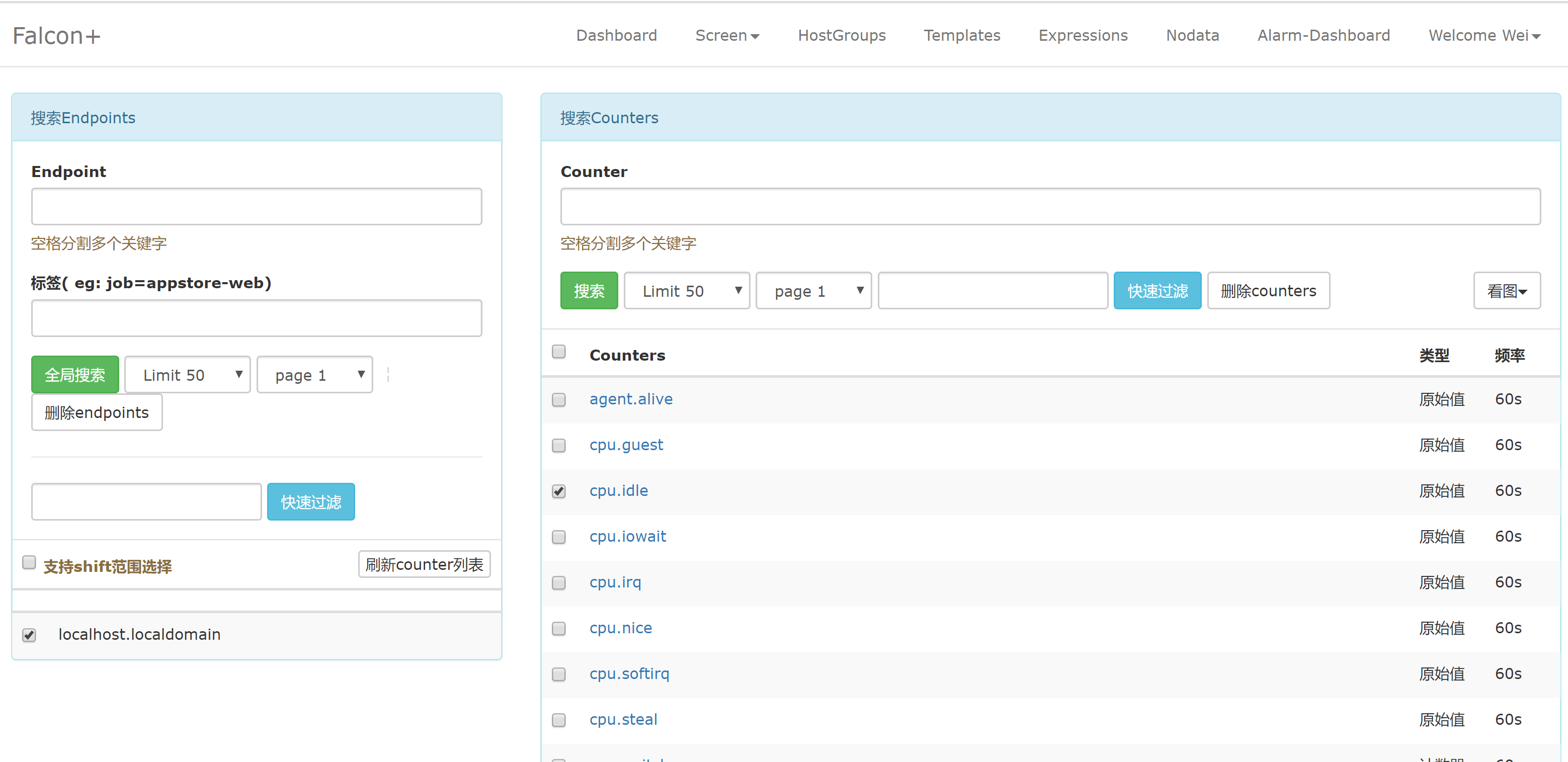Open the Screen dropdown menu
The height and width of the screenshot is (762, 1568).
click(727, 35)
